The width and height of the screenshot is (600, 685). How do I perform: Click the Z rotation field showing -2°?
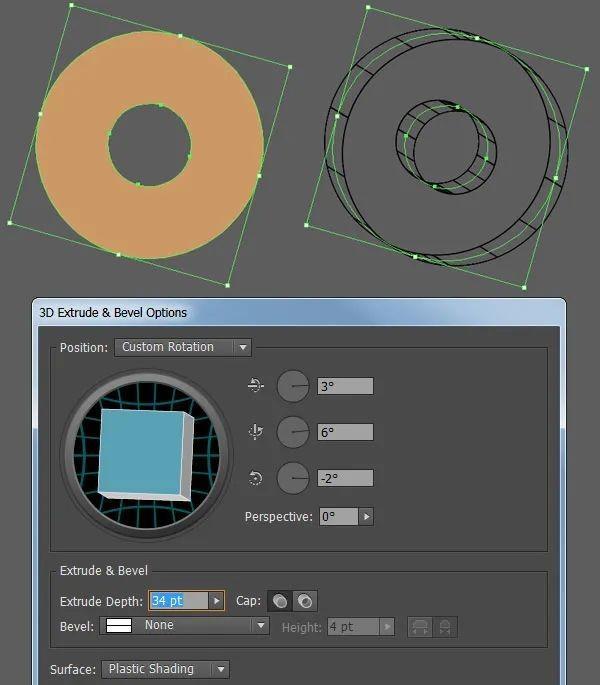pos(345,478)
